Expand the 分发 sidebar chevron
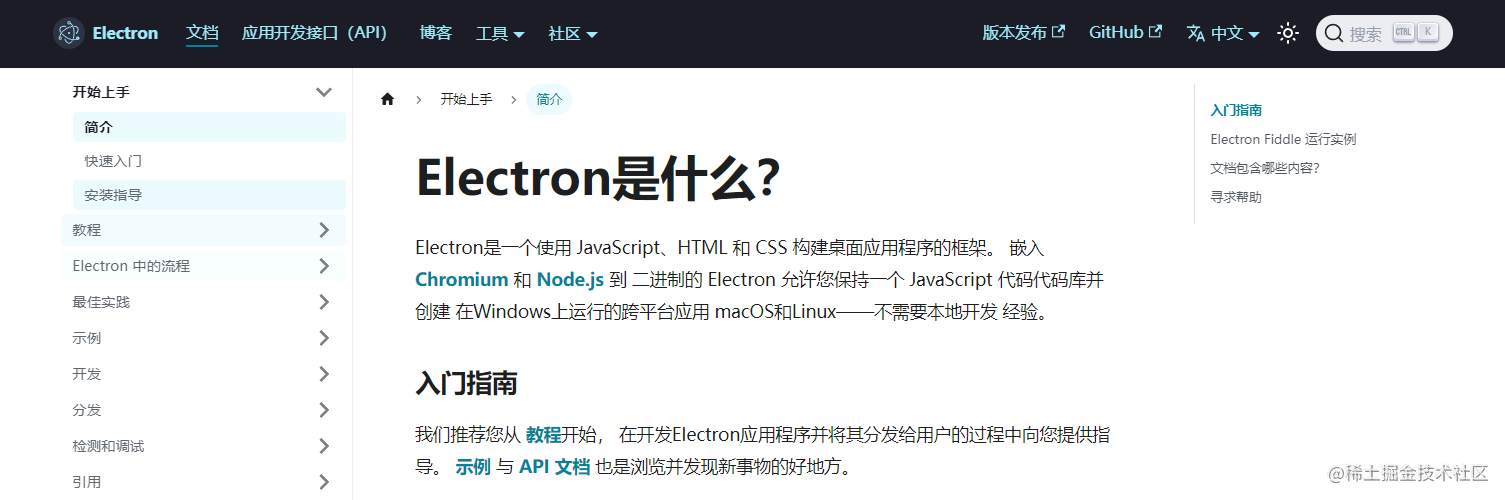 [324, 410]
